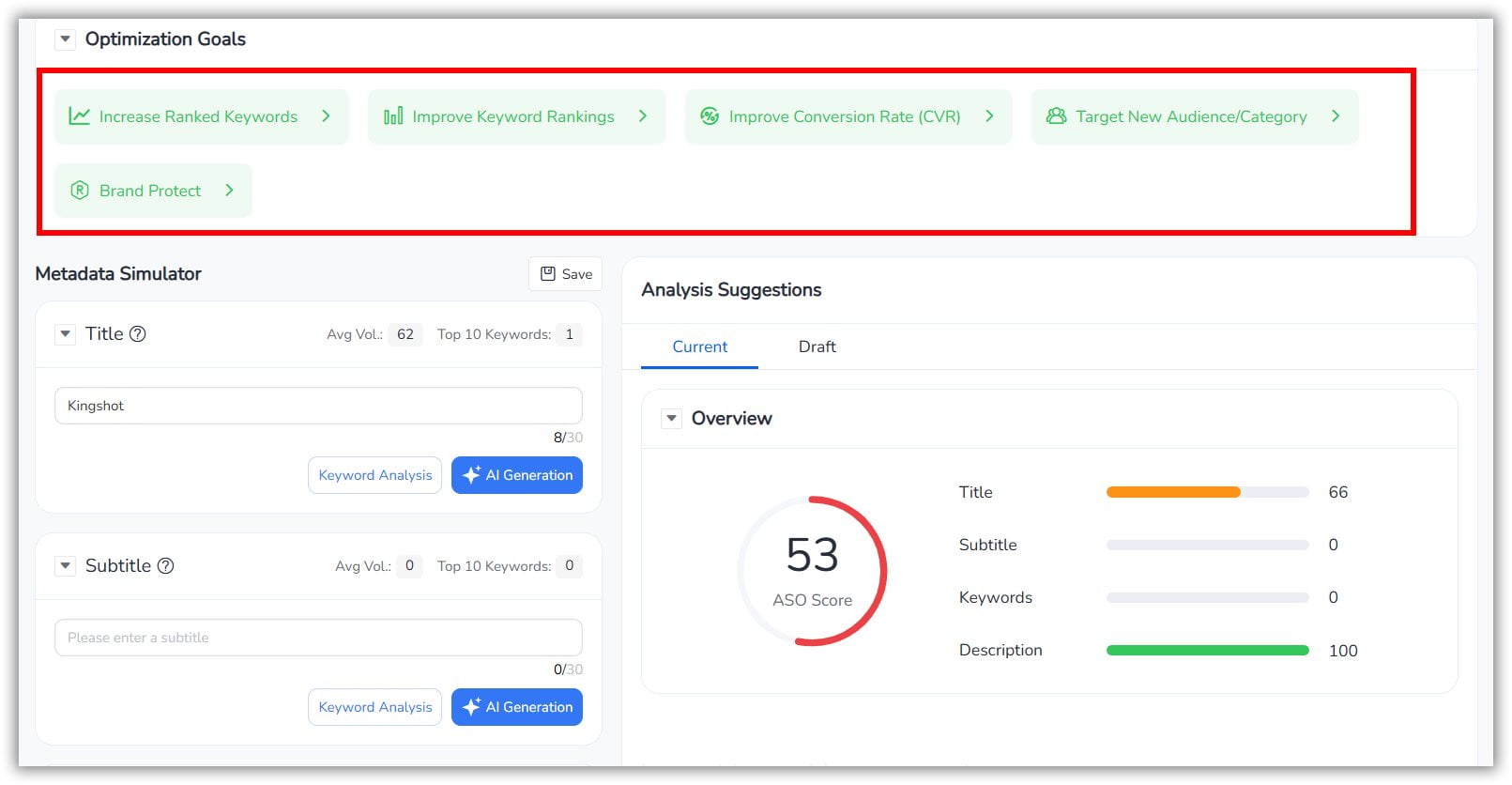
Task: Save the metadata simulator
Action: [566, 274]
